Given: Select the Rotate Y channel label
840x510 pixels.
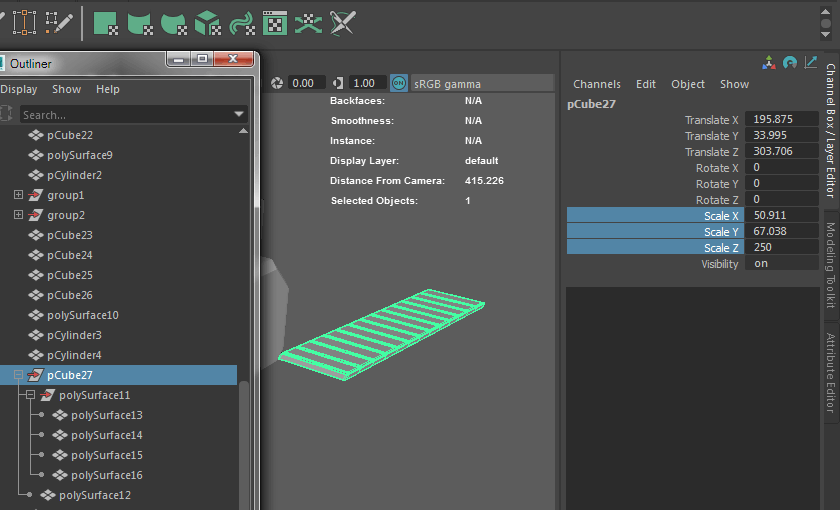Looking at the screenshot, I should click(717, 184).
